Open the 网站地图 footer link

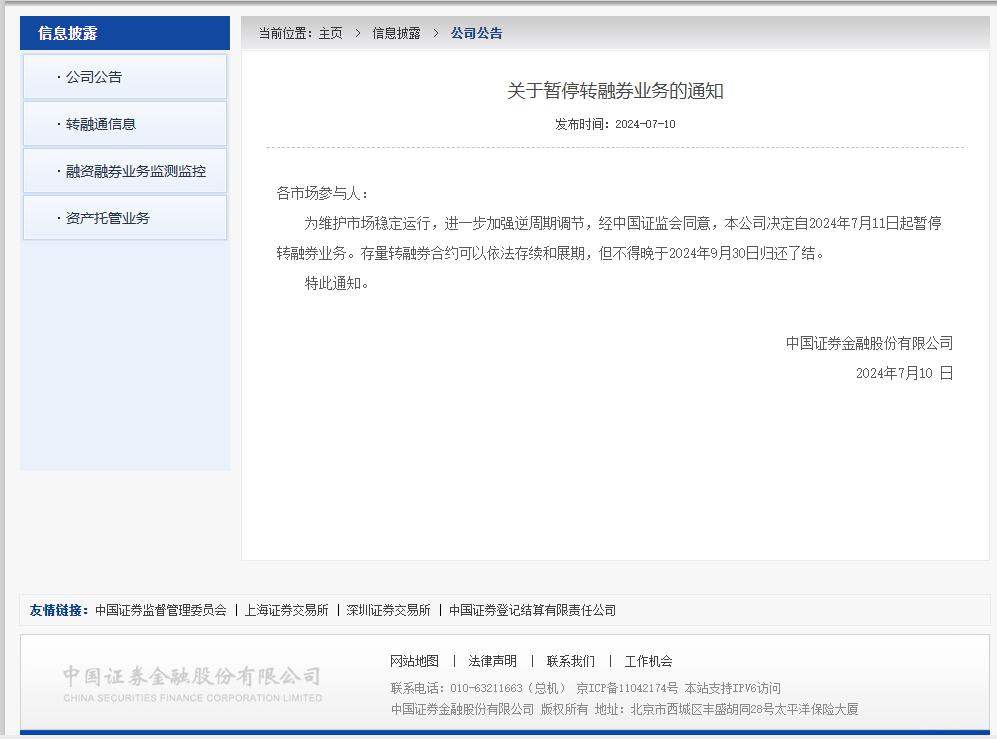[x=415, y=661]
